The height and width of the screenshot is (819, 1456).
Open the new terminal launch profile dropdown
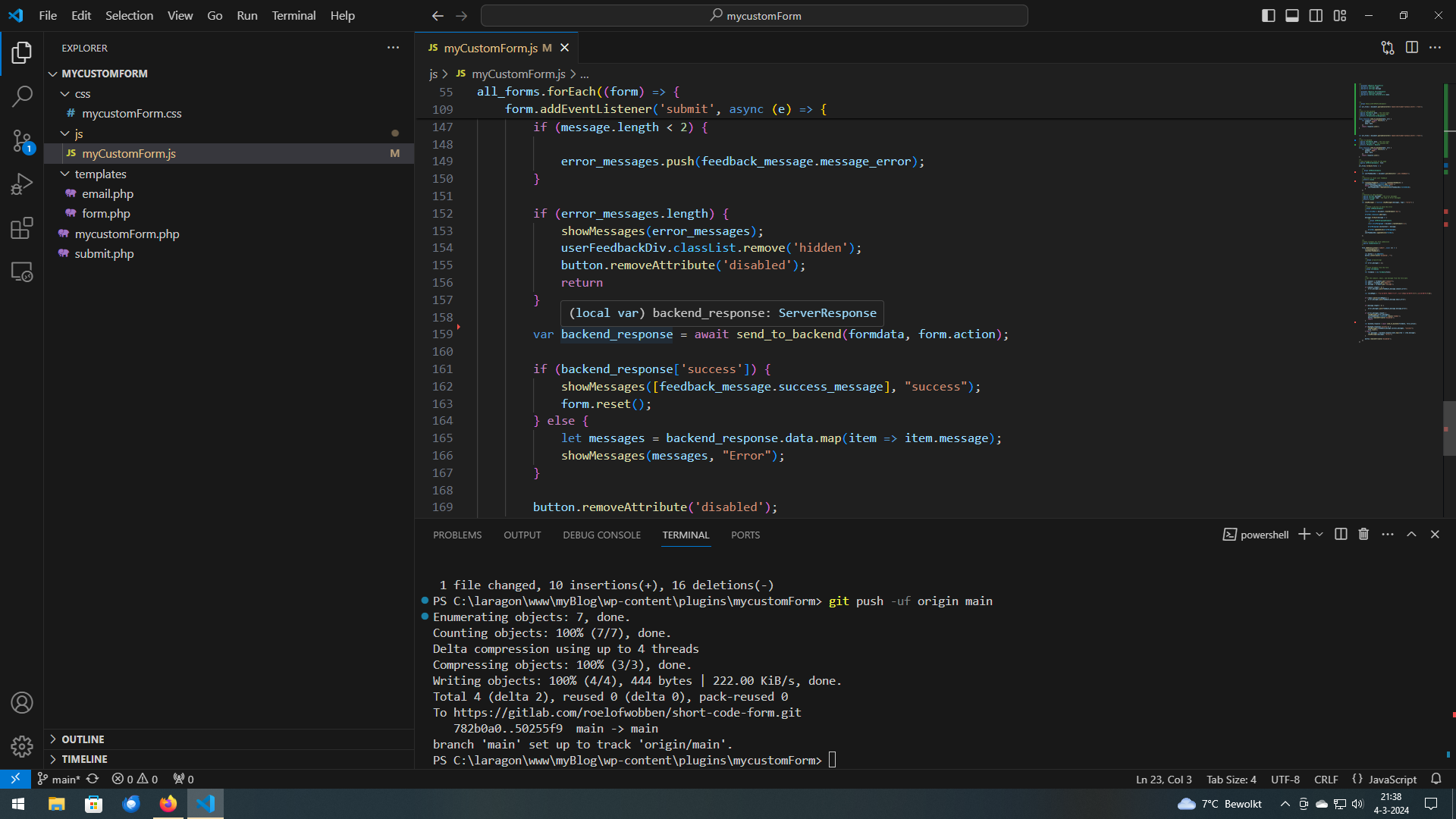tap(1320, 535)
